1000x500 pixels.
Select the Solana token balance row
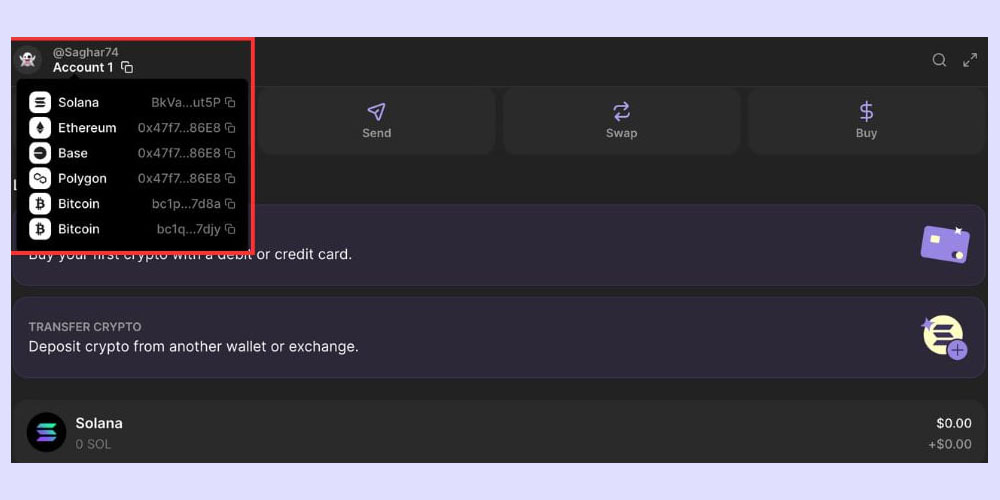click(498, 432)
